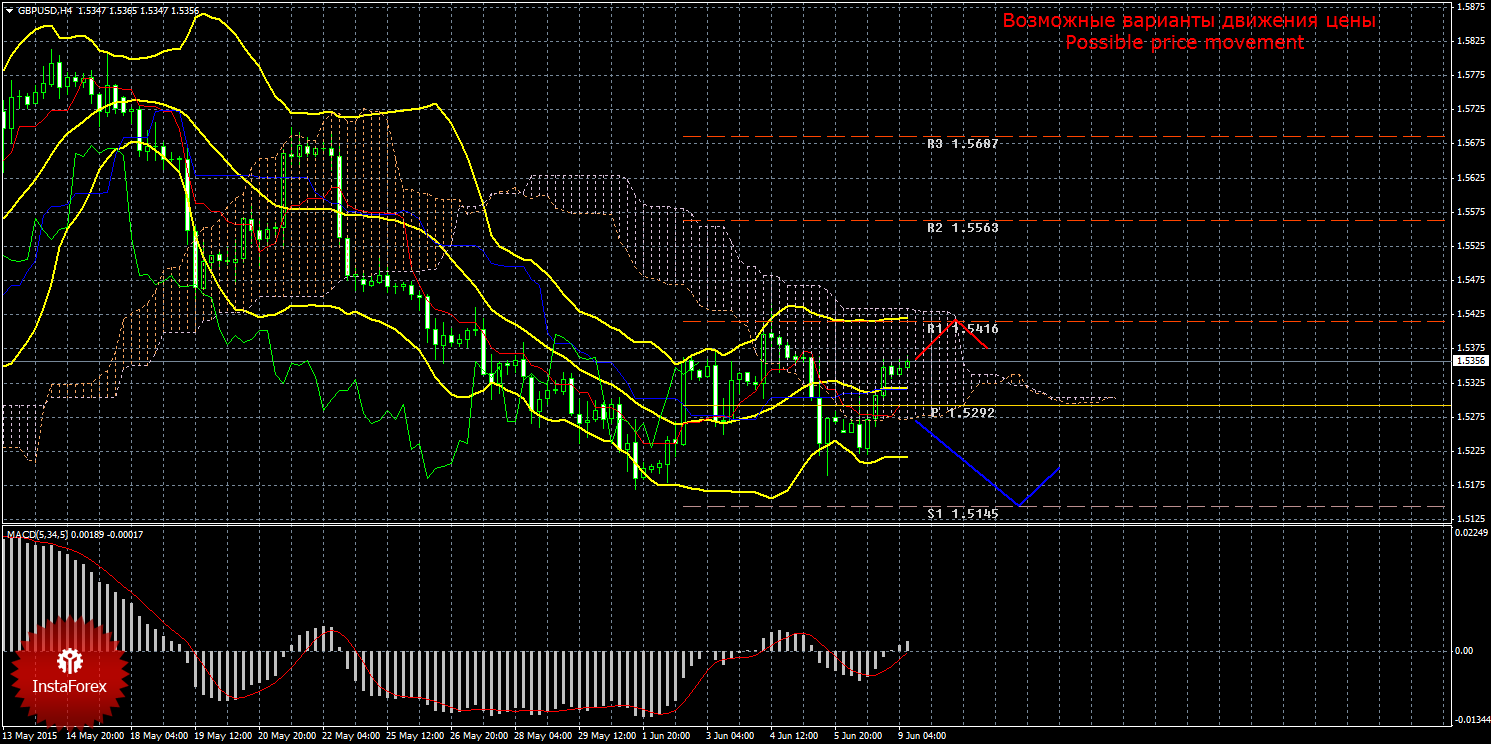Select the R3 1.5687 resistance label
The height and width of the screenshot is (744, 1491).
[x=962, y=144]
